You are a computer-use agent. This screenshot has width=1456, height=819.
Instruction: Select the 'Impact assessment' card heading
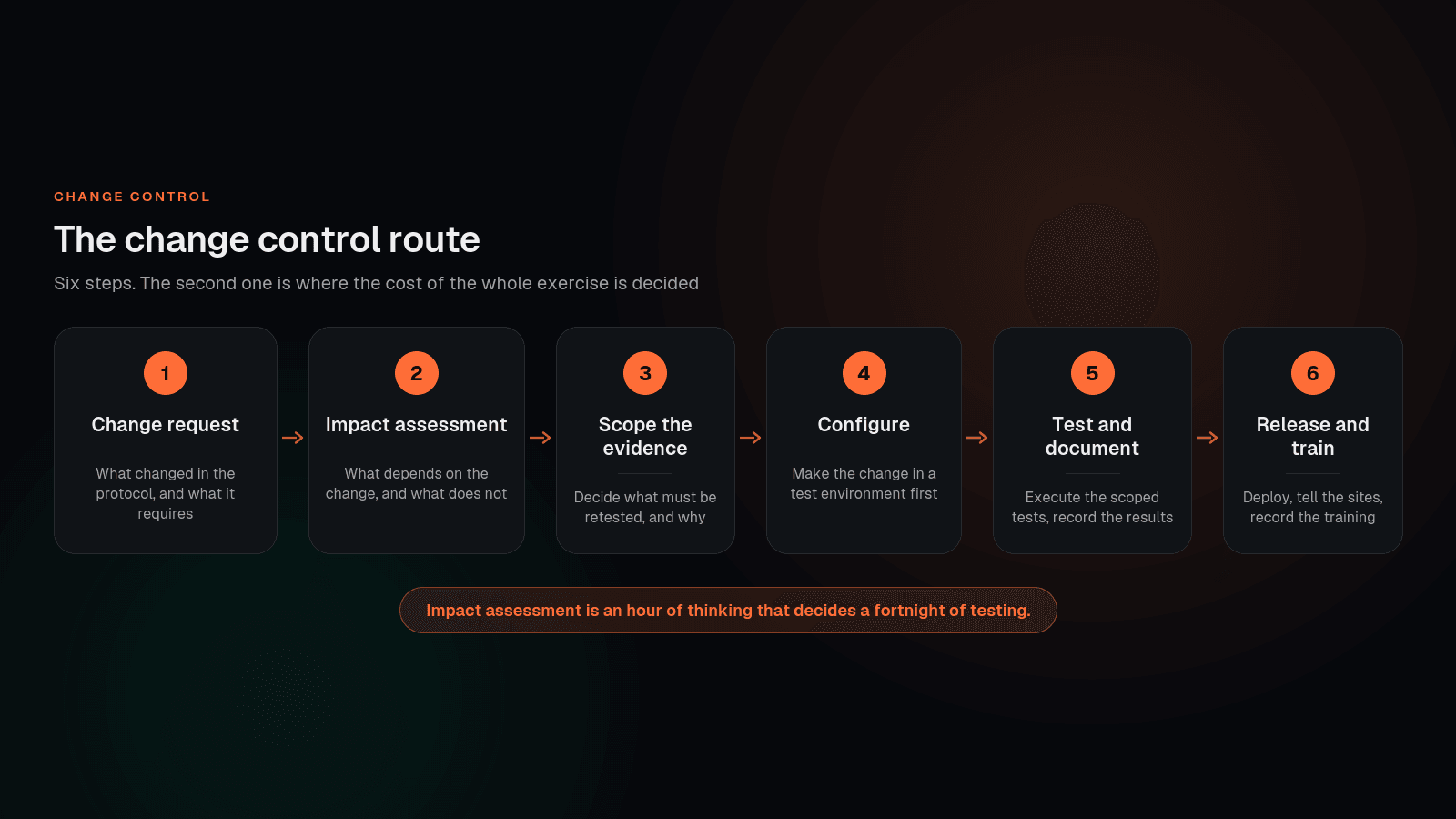pyautogui.click(x=417, y=425)
